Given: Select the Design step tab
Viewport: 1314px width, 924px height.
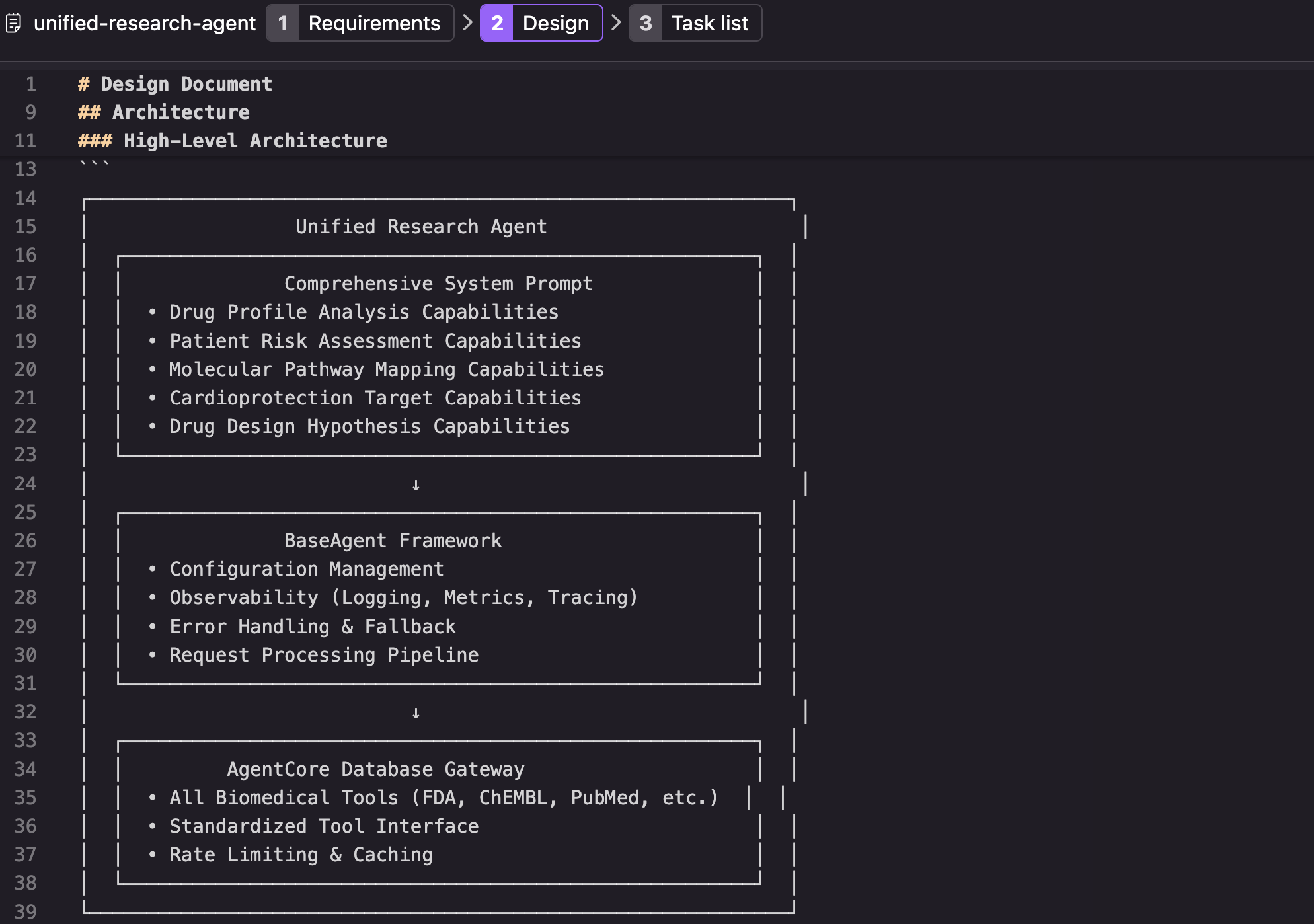Looking at the screenshot, I should click(555, 24).
